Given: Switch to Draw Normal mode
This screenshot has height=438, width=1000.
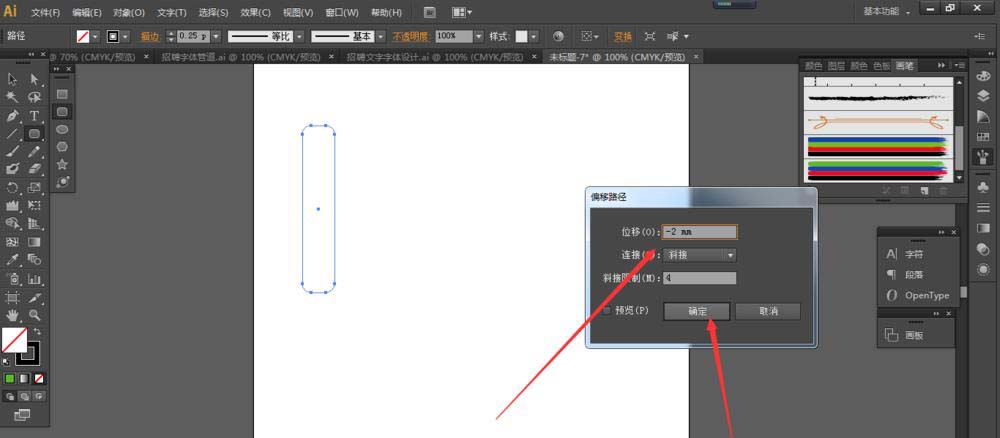Looking at the screenshot, I should click(10, 396).
